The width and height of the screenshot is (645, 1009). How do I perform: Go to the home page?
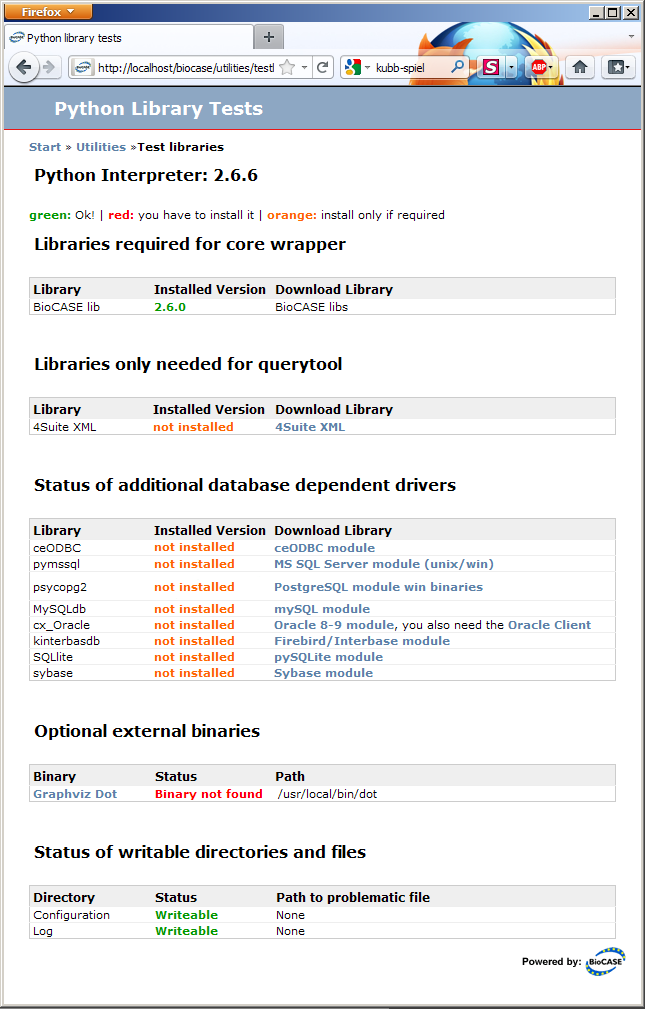pyautogui.click(x=580, y=67)
